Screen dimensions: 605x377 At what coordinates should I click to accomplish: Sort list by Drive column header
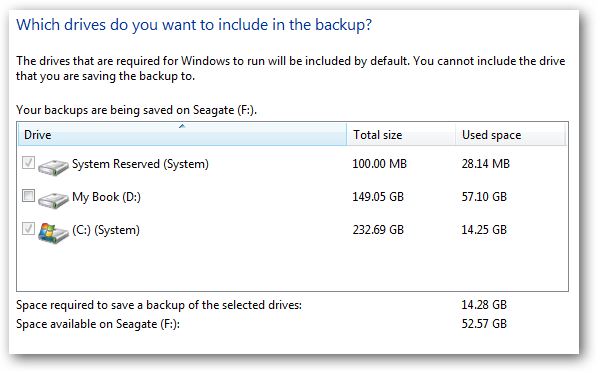[182, 135]
